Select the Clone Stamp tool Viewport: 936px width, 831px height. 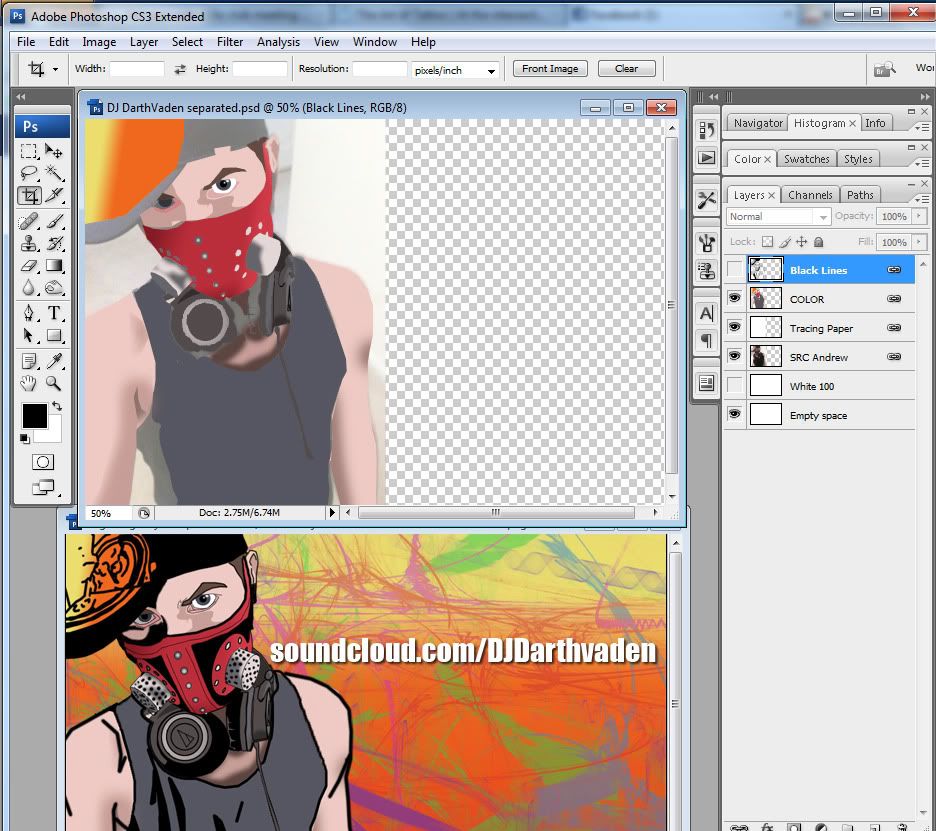coord(29,244)
